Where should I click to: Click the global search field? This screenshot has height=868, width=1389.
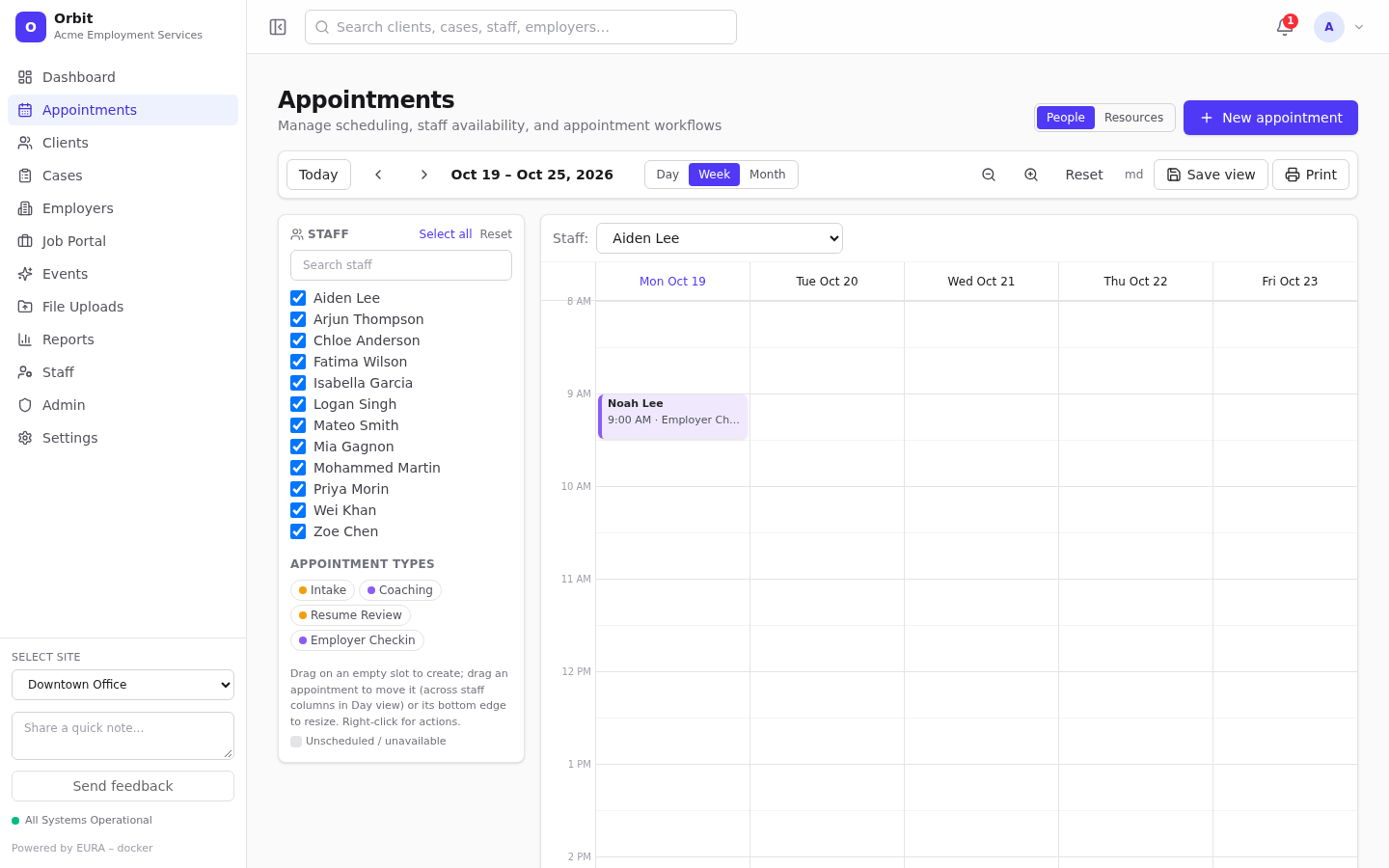(x=521, y=27)
